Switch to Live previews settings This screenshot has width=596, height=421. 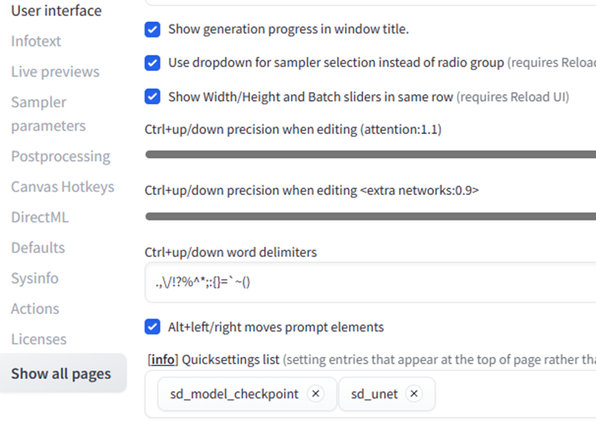(55, 71)
